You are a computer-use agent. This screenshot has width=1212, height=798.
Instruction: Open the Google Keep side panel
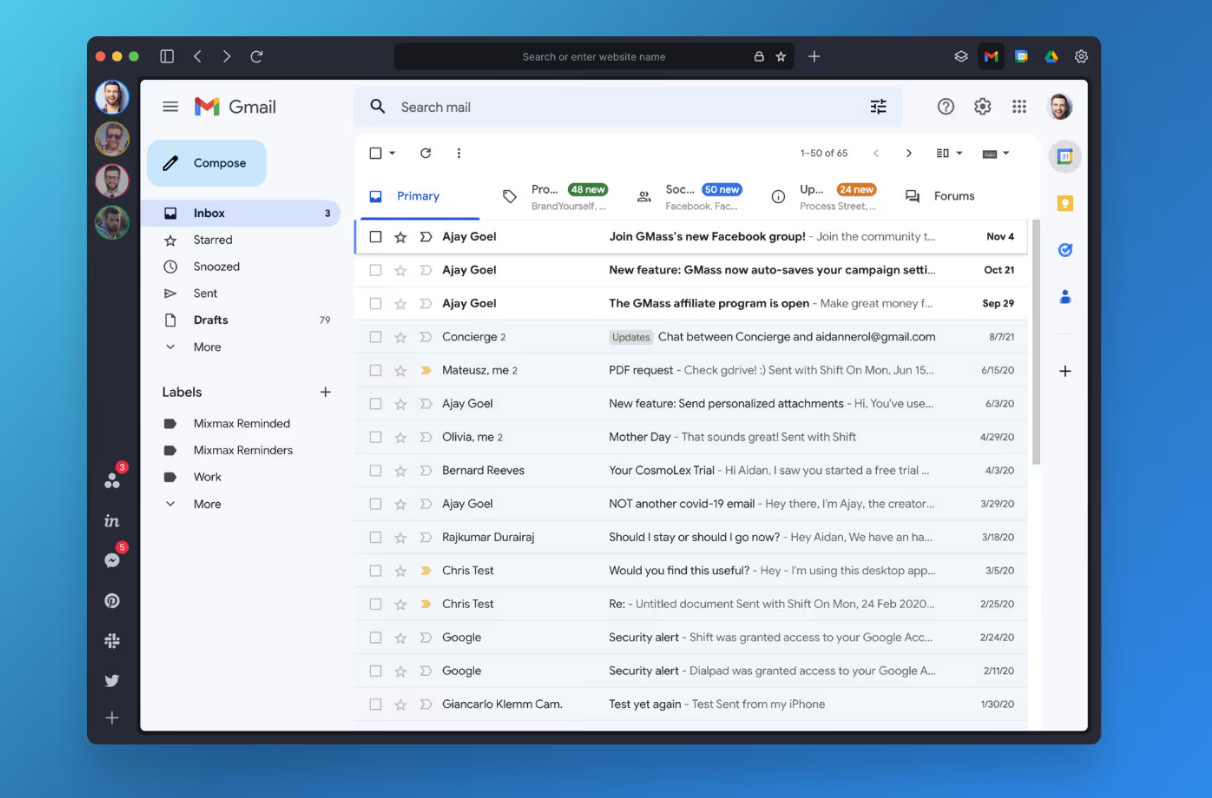[1065, 202]
